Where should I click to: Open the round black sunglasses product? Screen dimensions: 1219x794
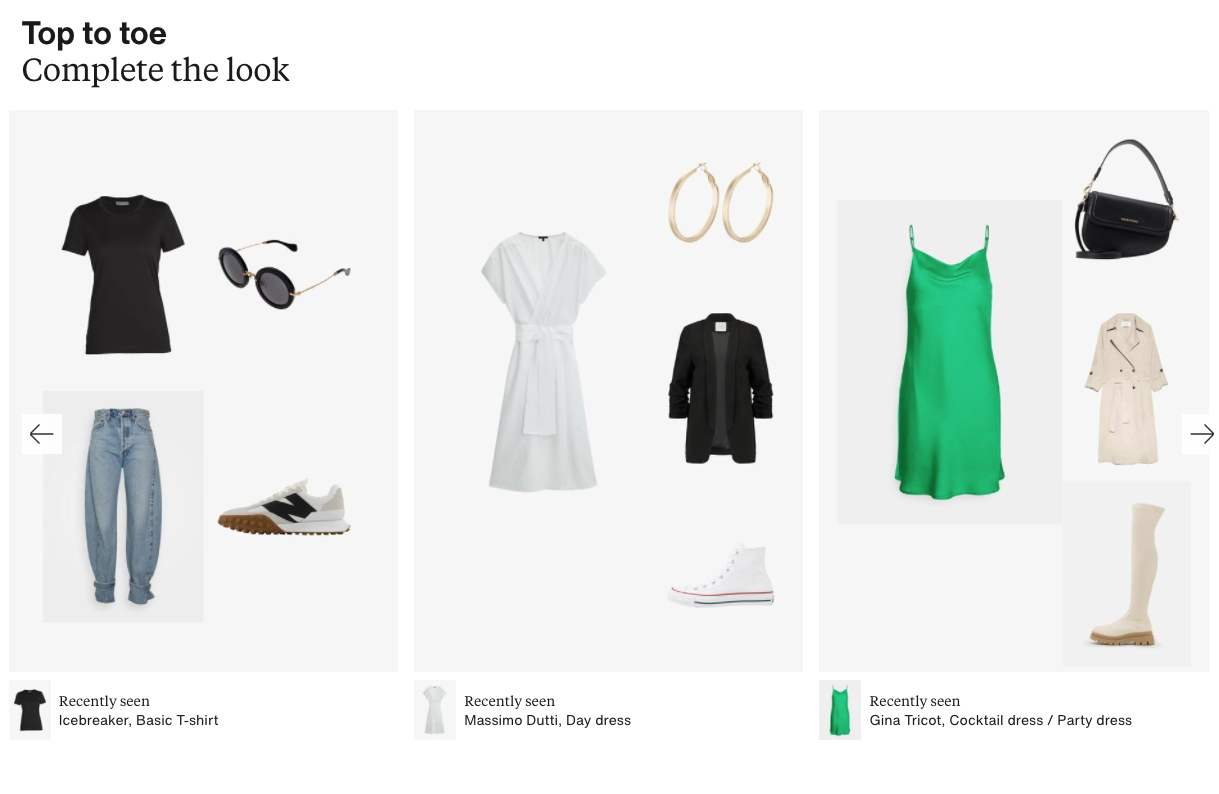(x=284, y=272)
